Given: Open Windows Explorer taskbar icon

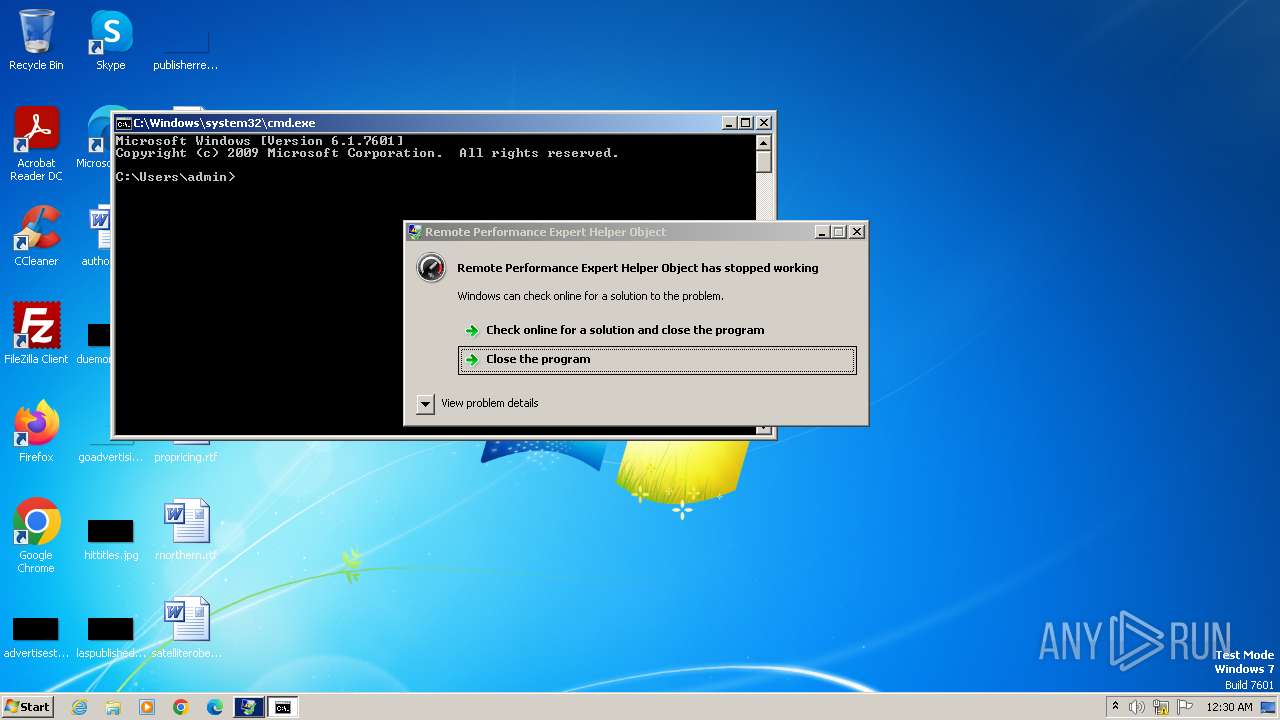Looking at the screenshot, I should (x=113, y=707).
